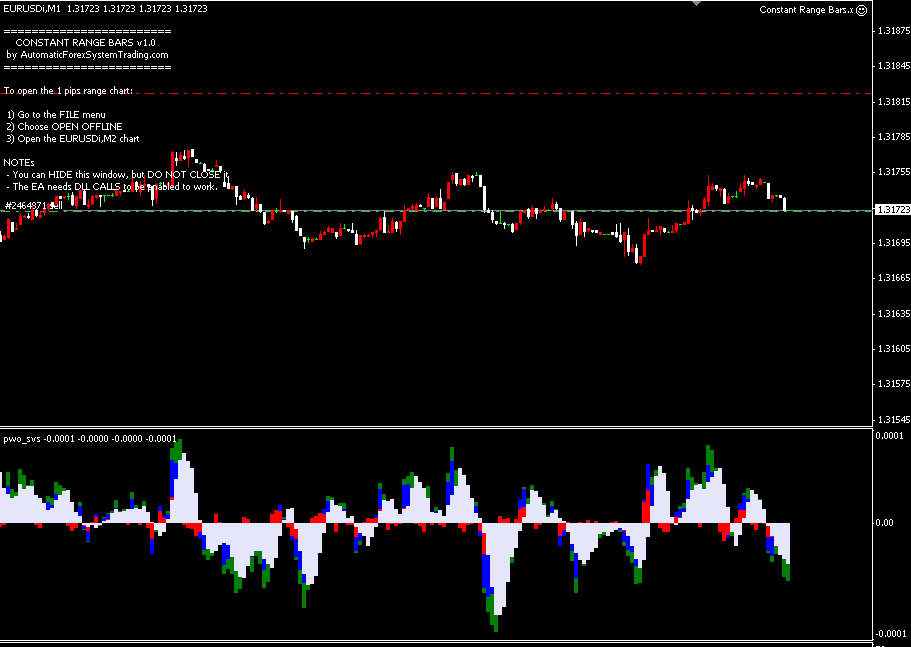
Task: Click price scale value 1.31665
Action: tap(894, 278)
